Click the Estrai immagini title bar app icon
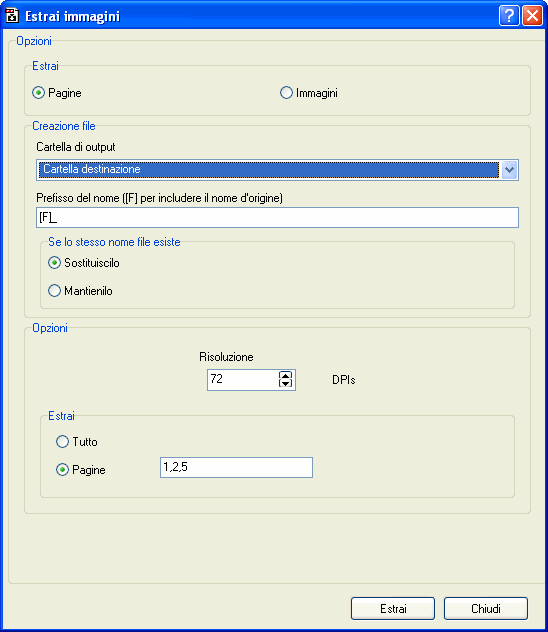Viewport: 548px width, 632px height. tap(12, 16)
